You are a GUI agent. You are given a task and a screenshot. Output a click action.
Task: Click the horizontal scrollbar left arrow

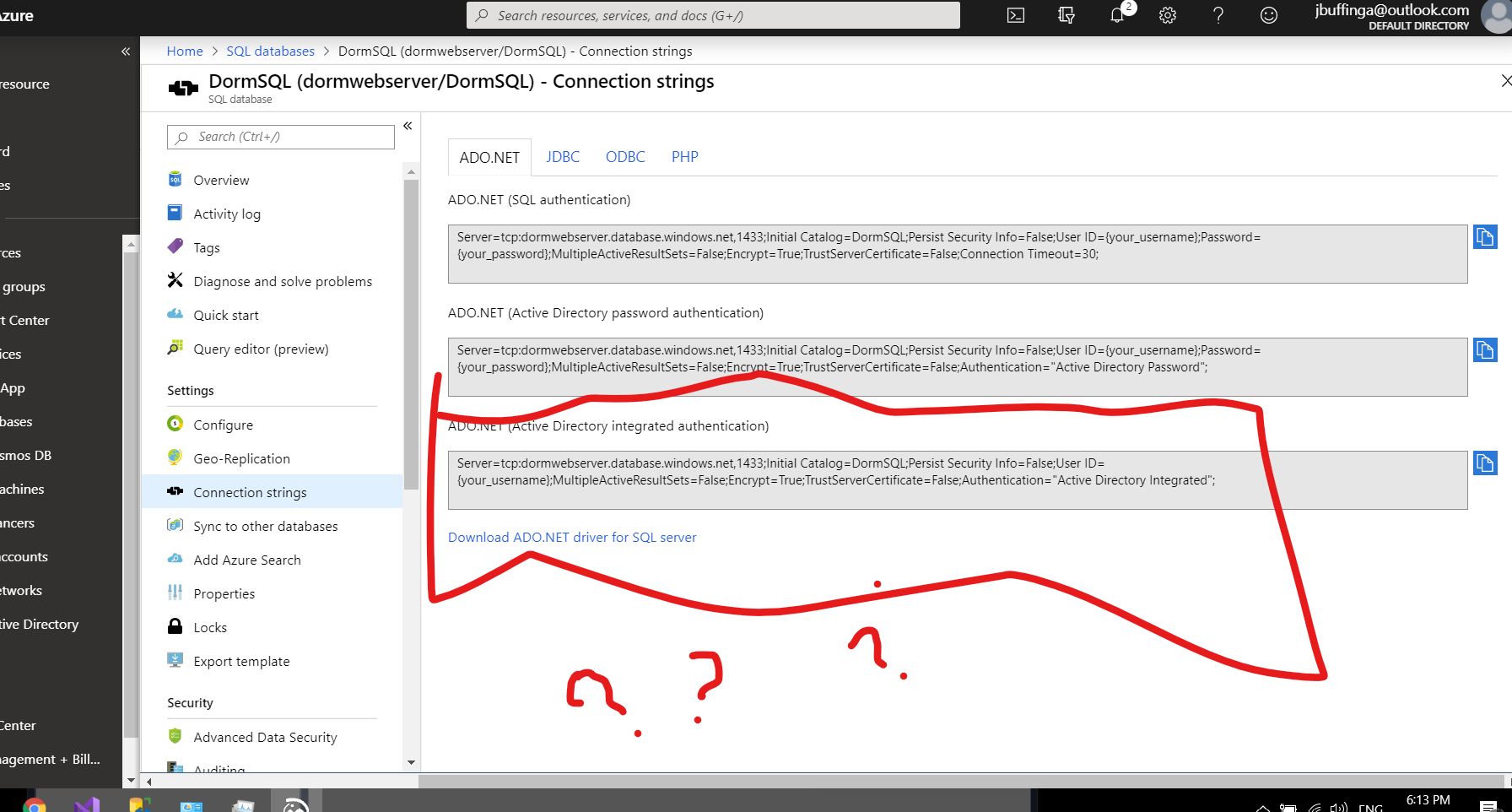point(148,782)
